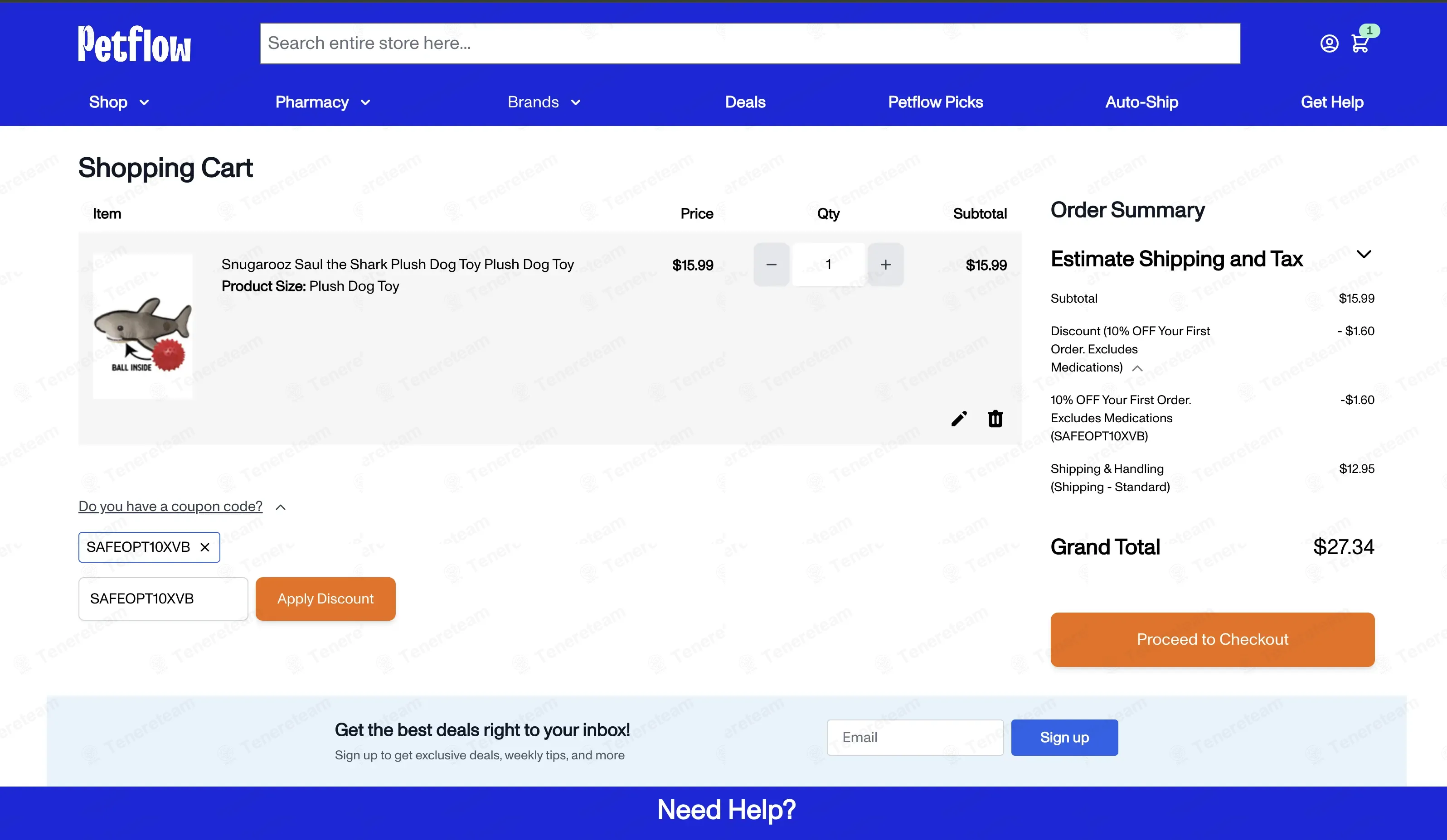Image resolution: width=1447 pixels, height=840 pixels.
Task: Open Get Help from navigation
Action: point(1331,102)
